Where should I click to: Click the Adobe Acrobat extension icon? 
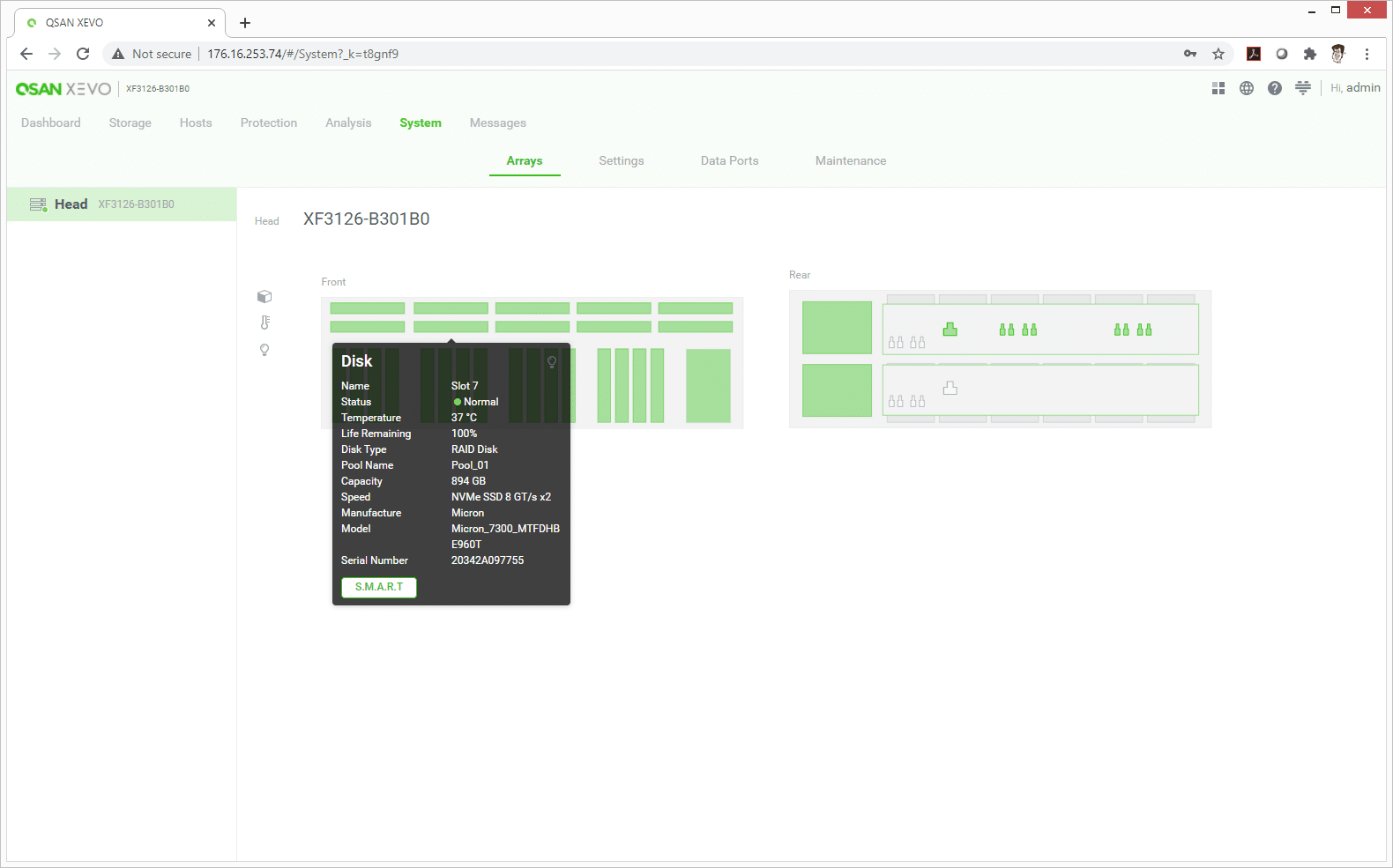(1254, 54)
